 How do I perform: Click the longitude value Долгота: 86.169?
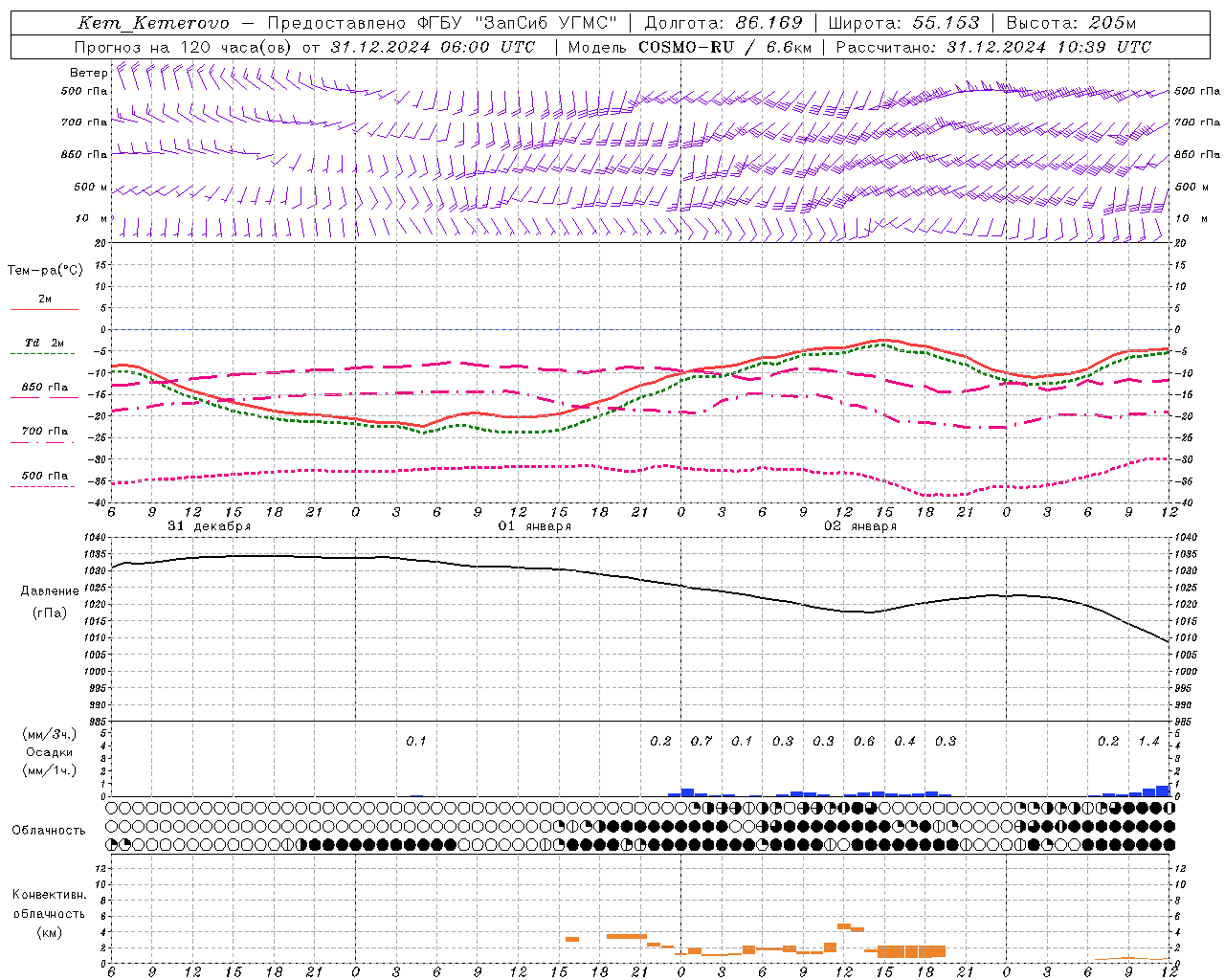724,23
